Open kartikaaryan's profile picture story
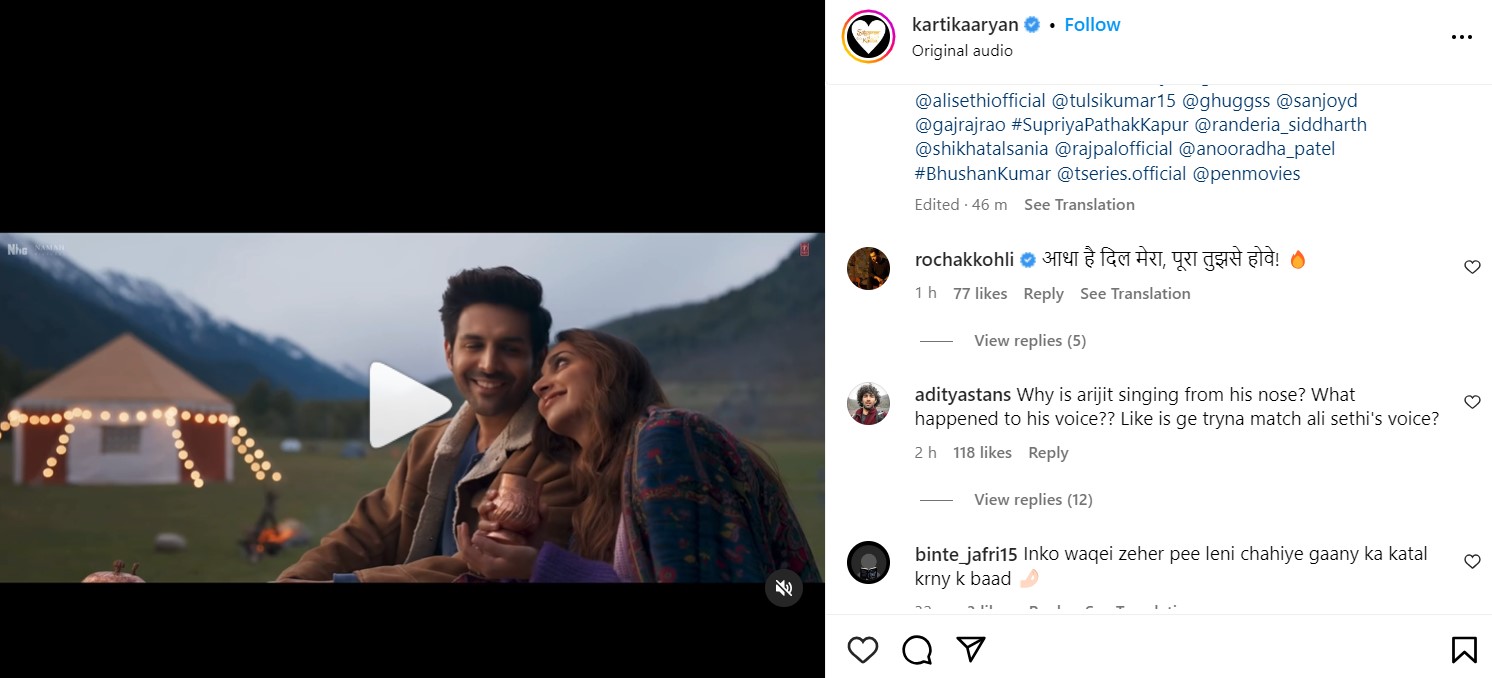The image size is (1492, 678). coord(868,37)
